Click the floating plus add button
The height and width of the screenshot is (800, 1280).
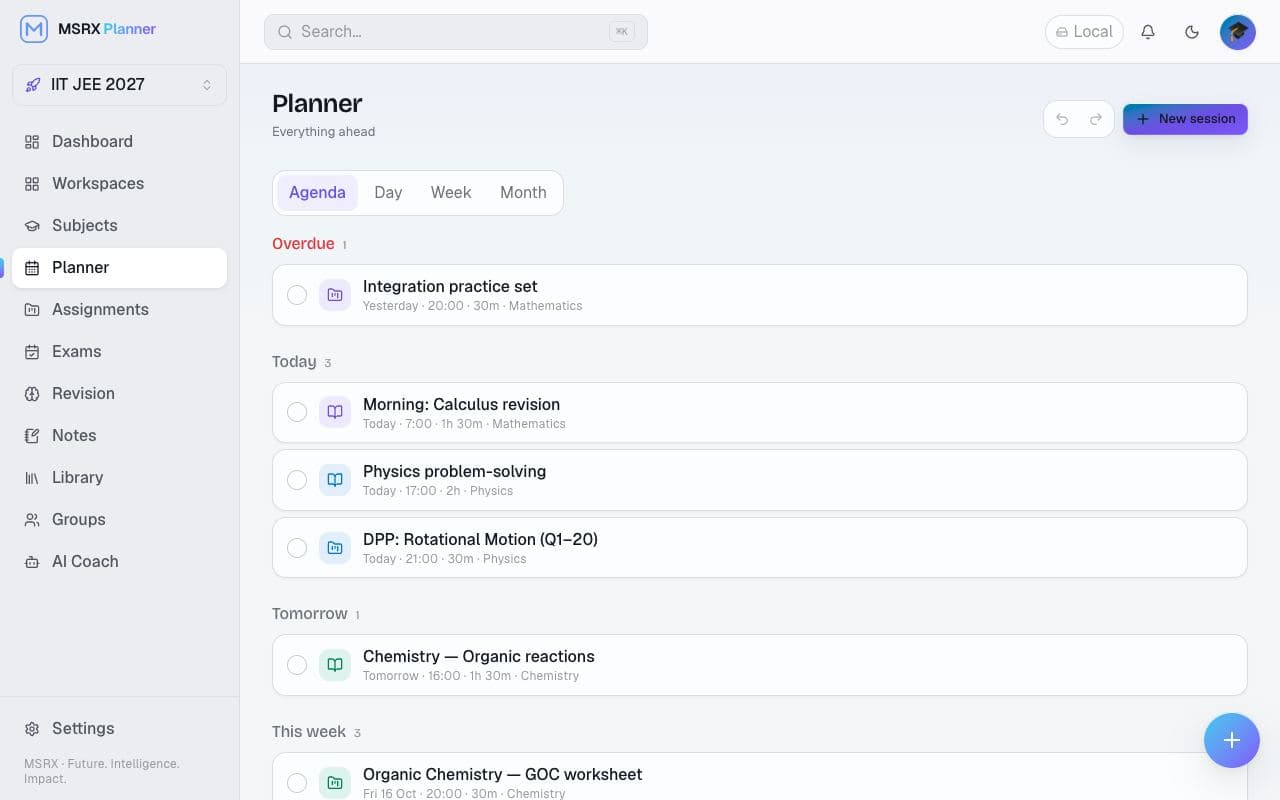pos(1232,740)
